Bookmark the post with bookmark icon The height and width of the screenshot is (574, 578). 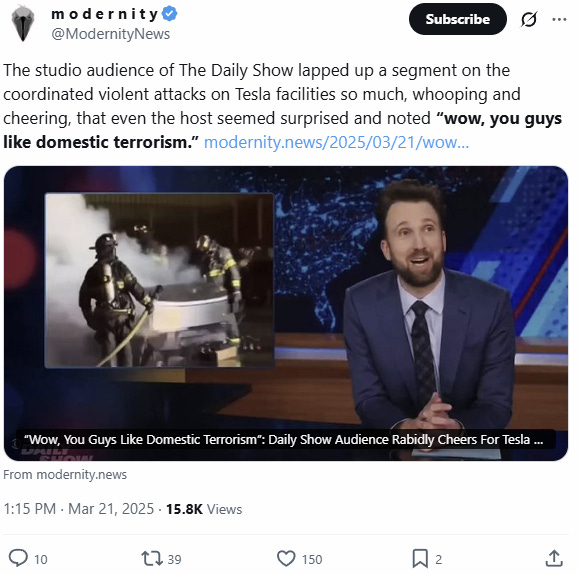[x=420, y=558]
